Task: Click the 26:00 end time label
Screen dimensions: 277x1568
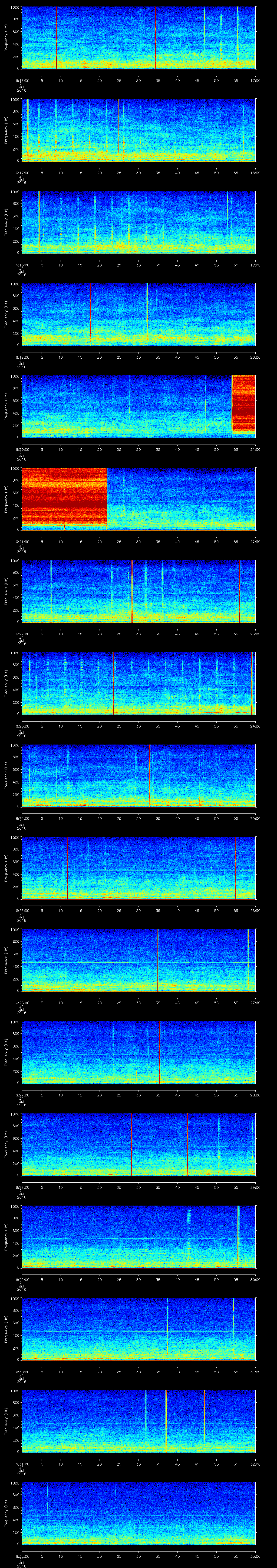Action: click(x=255, y=910)
